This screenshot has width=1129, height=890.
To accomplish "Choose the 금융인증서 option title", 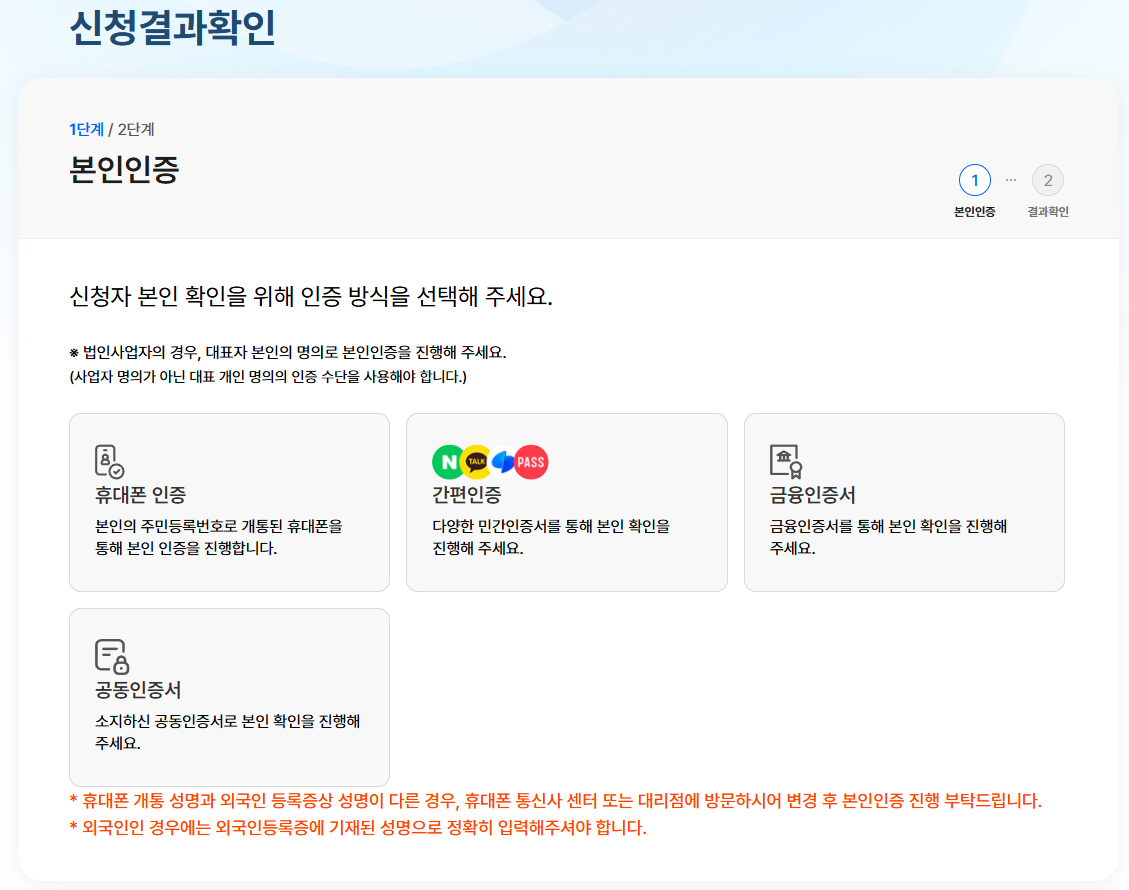I will 812,495.
